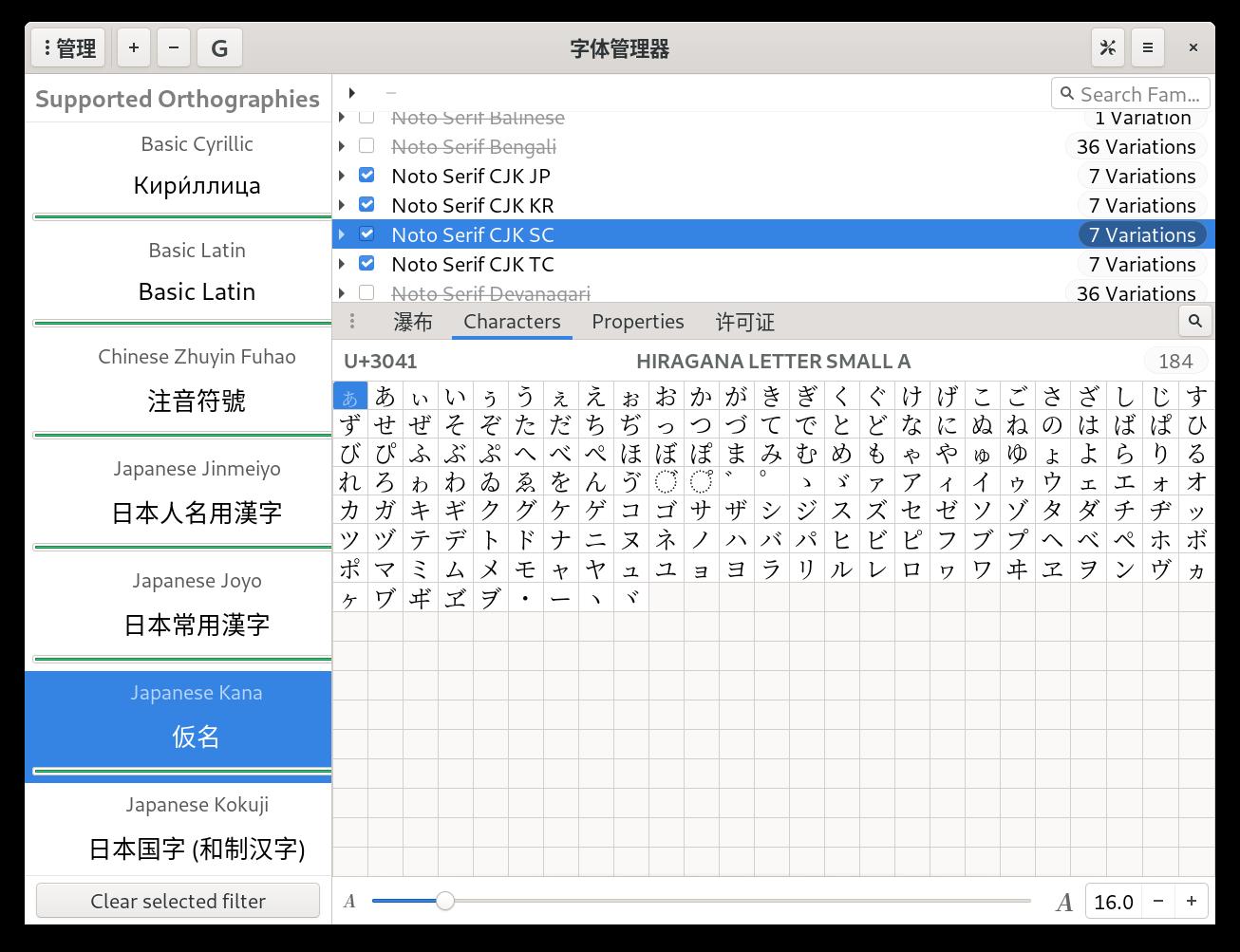Toggle the Noto Serif Devanagari checkbox
Screen dimensions: 1240x952
pyautogui.click(x=366, y=293)
